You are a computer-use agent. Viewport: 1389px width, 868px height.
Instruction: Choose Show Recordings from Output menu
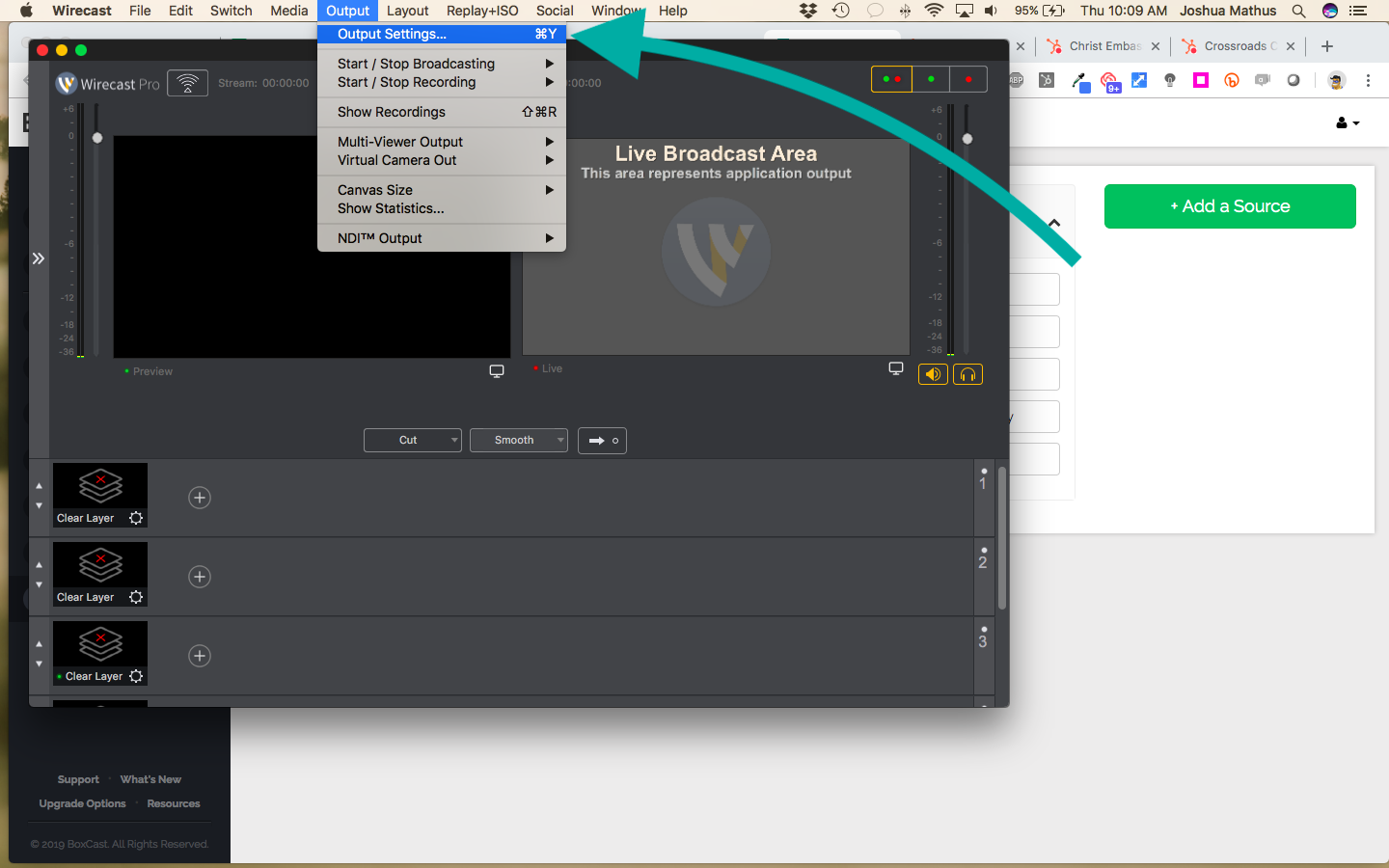(392, 112)
